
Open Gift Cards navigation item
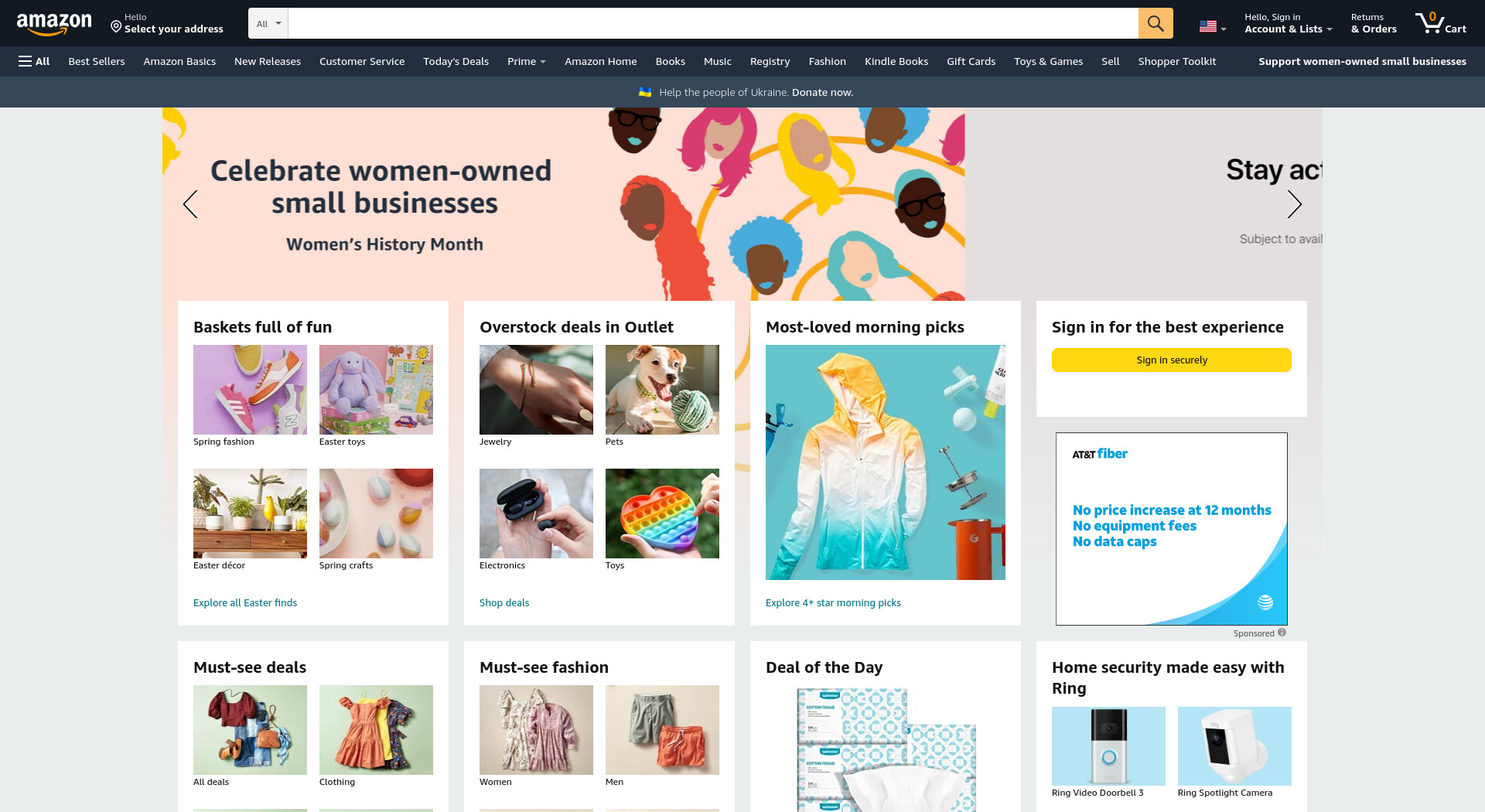pos(971,61)
